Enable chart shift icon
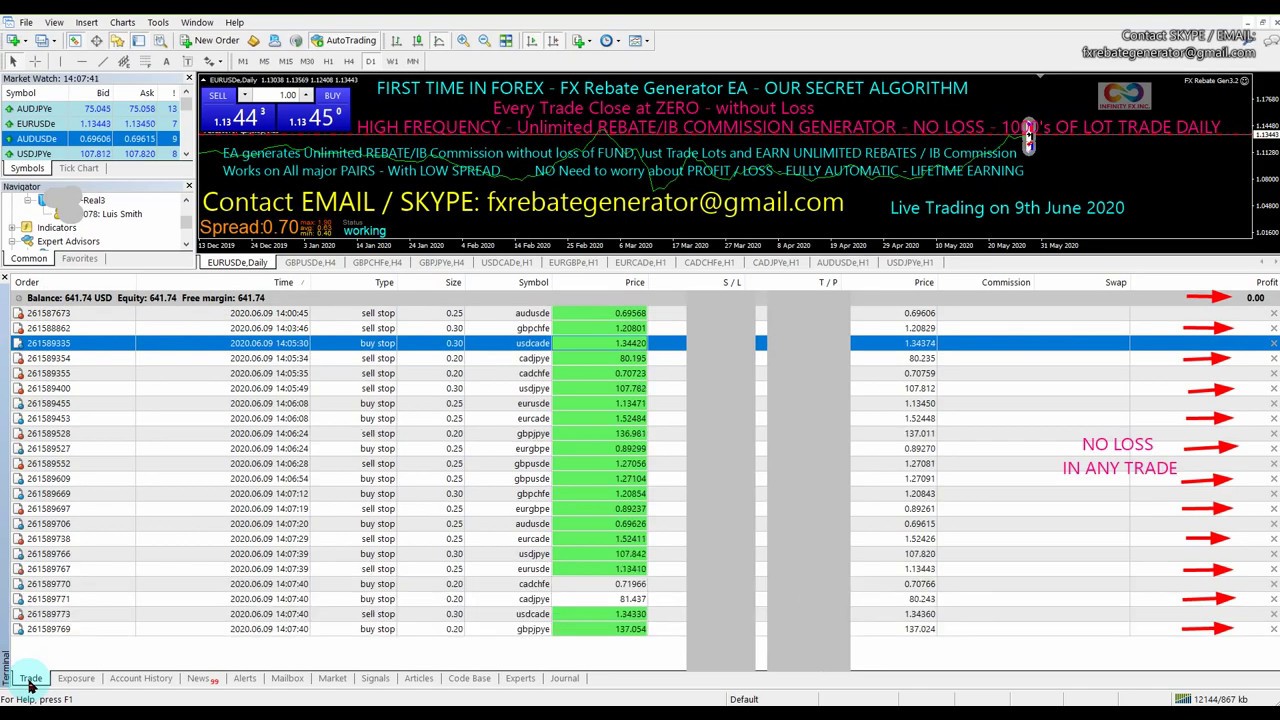This screenshot has height=720, width=1280. point(553,41)
